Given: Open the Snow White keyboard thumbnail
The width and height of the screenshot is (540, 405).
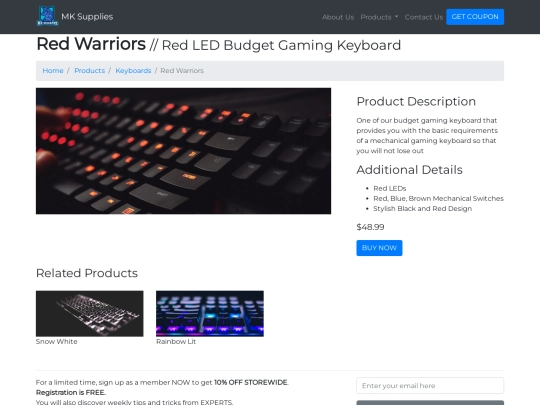Looking at the screenshot, I should pos(90,313).
